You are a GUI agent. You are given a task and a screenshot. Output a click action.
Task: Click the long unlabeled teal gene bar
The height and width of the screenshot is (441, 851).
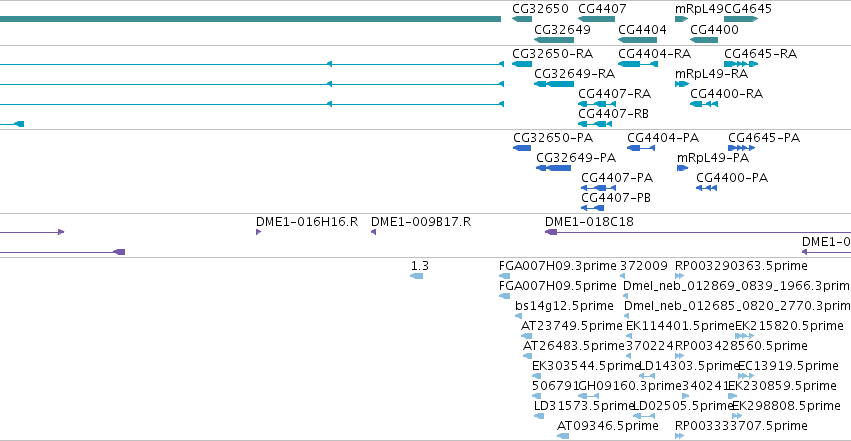tap(250, 19)
